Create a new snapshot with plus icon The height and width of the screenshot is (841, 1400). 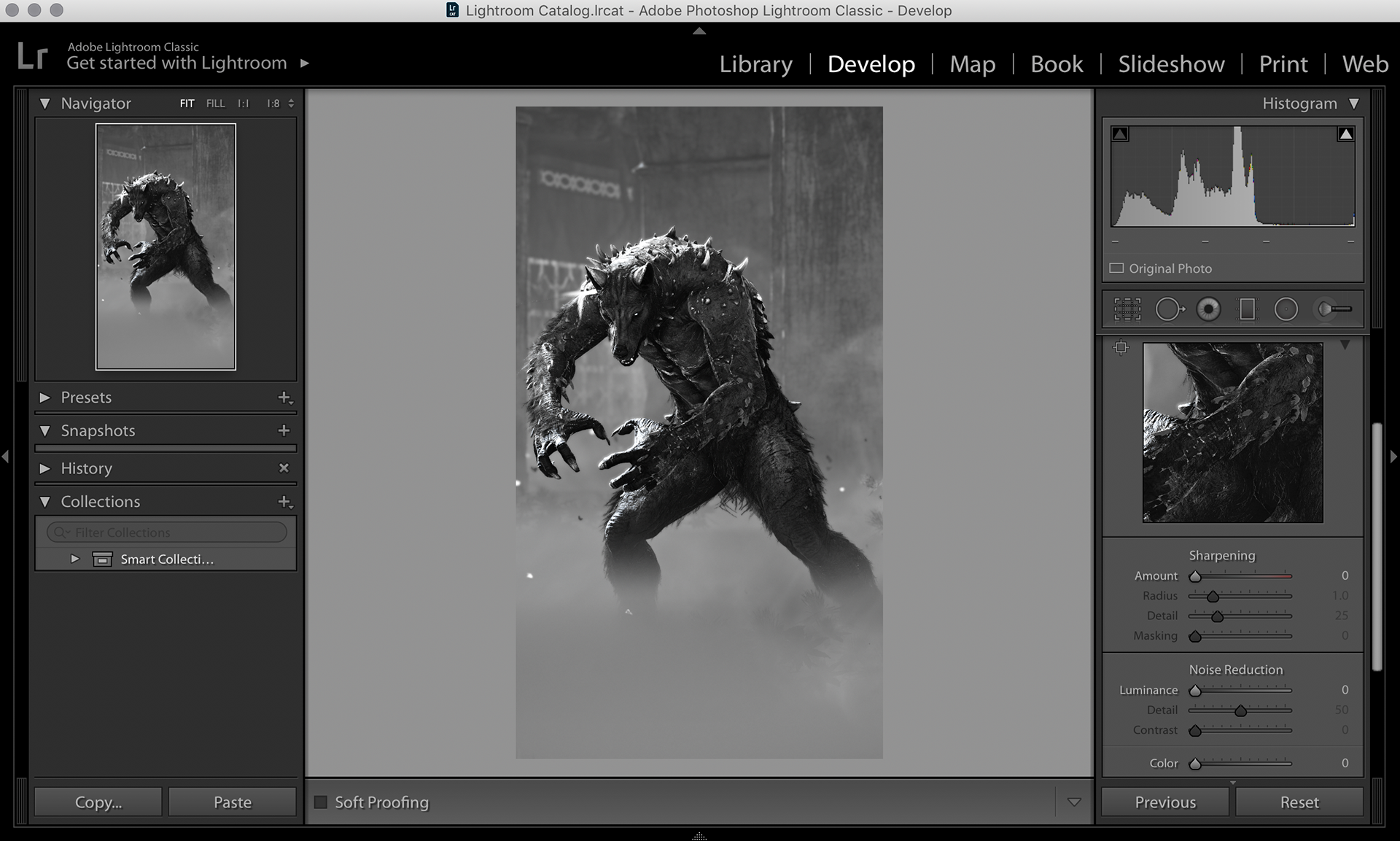[284, 430]
